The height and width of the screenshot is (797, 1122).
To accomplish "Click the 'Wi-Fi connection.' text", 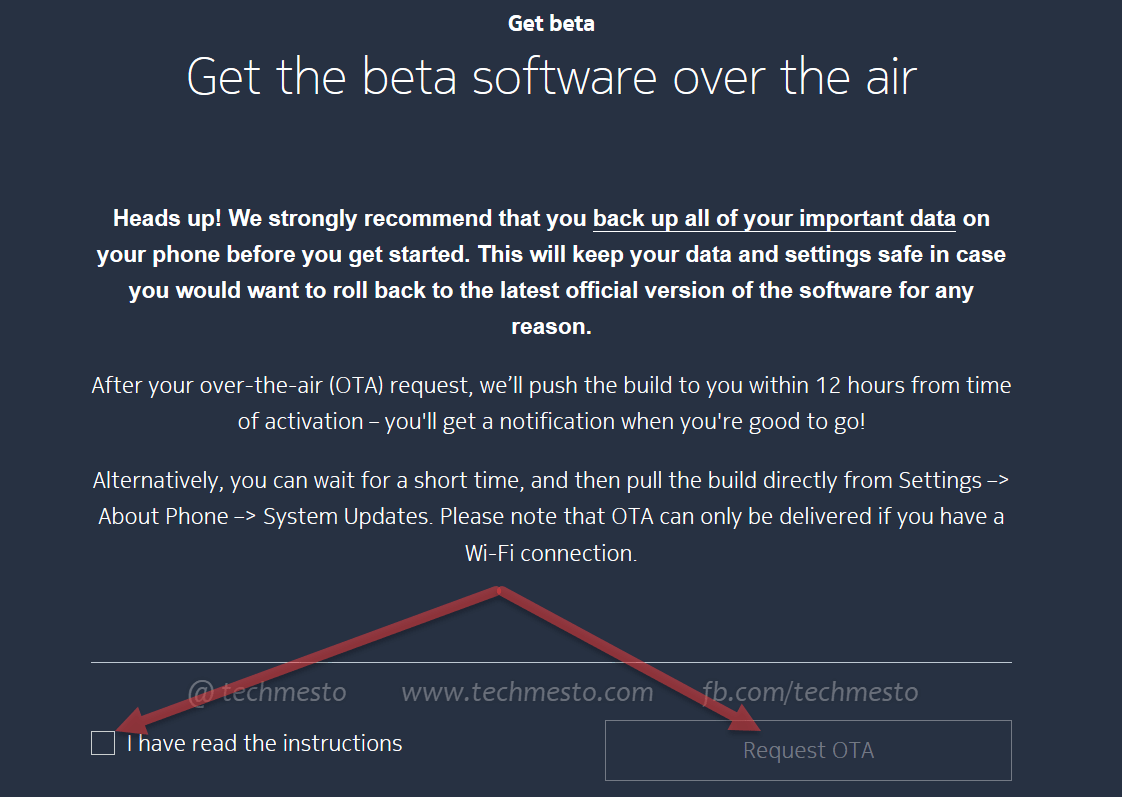I will coord(551,553).
